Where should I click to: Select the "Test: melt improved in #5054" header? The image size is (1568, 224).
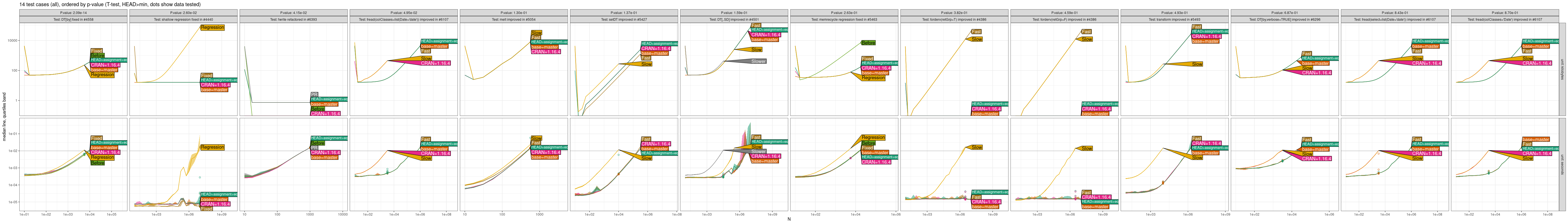pos(514,20)
